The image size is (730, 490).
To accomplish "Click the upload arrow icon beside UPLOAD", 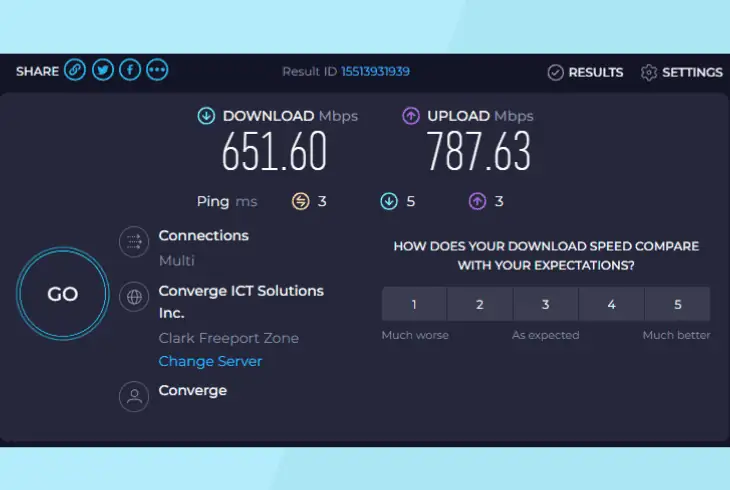I will (411, 116).
